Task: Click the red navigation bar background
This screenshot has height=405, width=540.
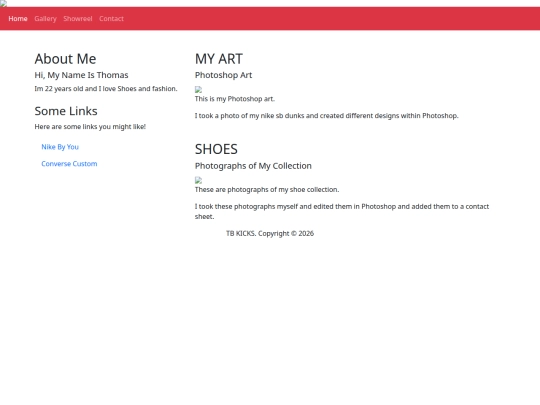Action: point(331,19)
